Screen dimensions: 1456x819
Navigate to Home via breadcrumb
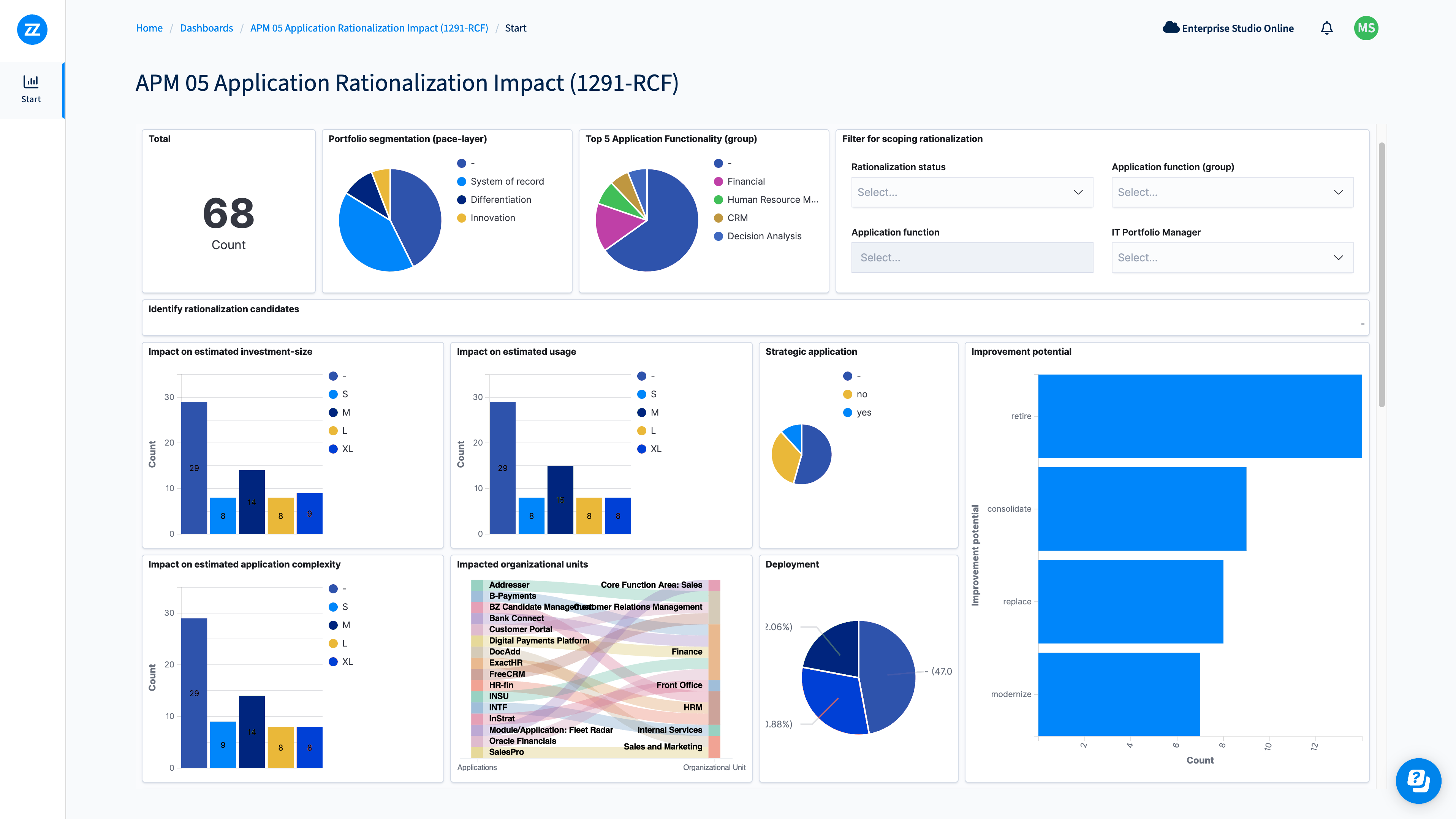(149, 27)
